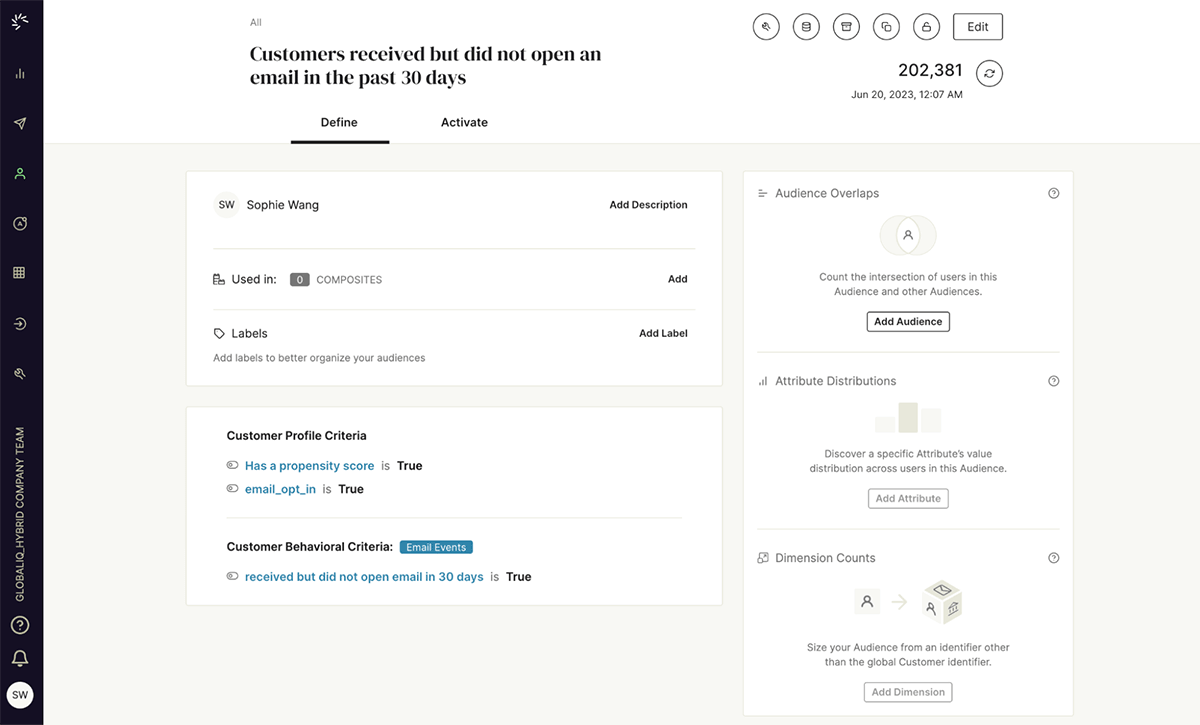Click toggle icon beside email_opt_in
The width and height of the screenshot is (1200, 725).
[x=233, y=489]
